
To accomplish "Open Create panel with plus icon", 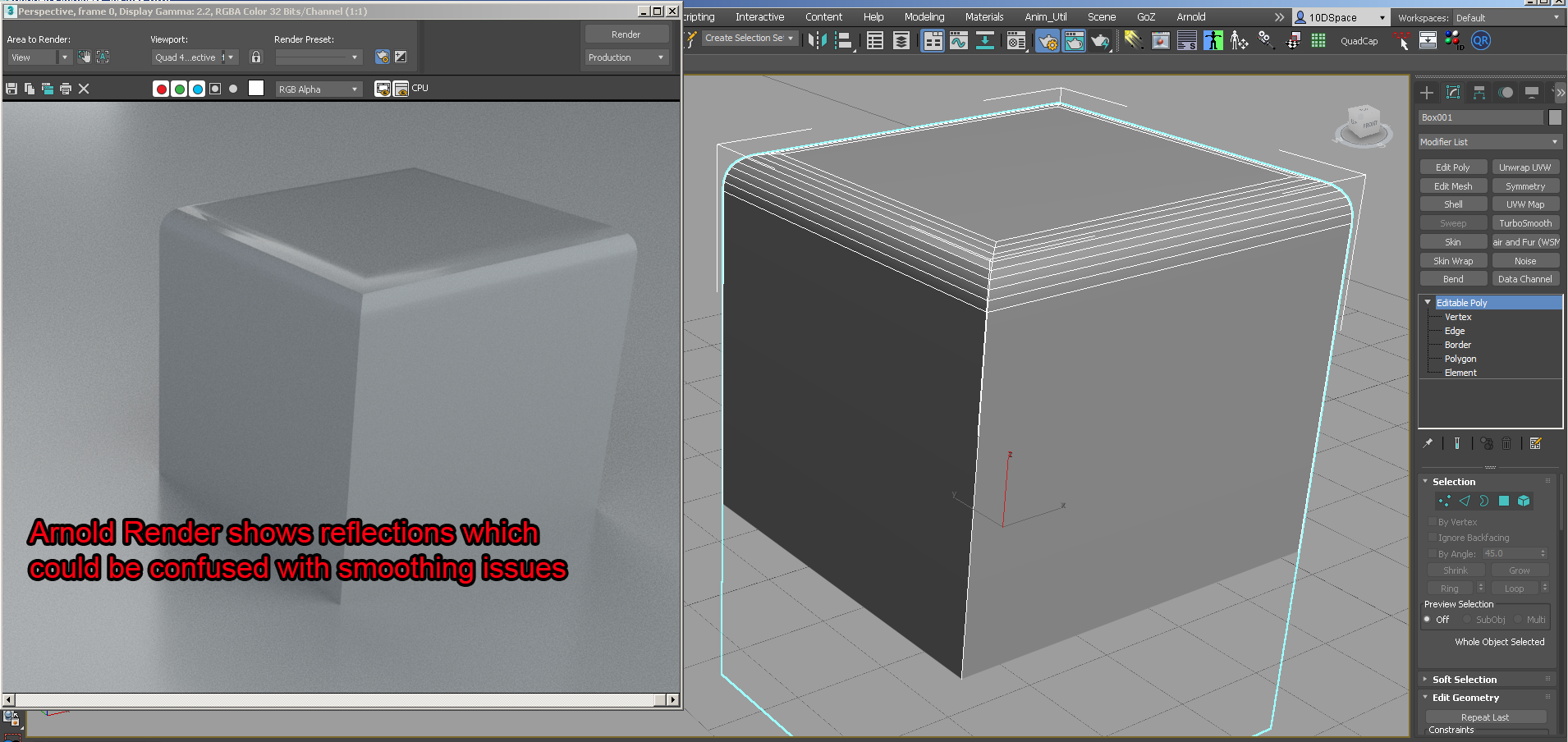I will (1426, 92).
